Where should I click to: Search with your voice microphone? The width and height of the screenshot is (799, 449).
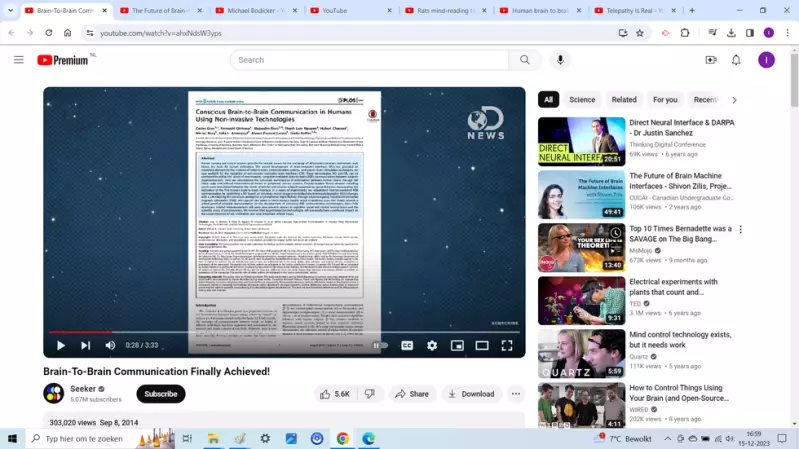coord(560,60)
